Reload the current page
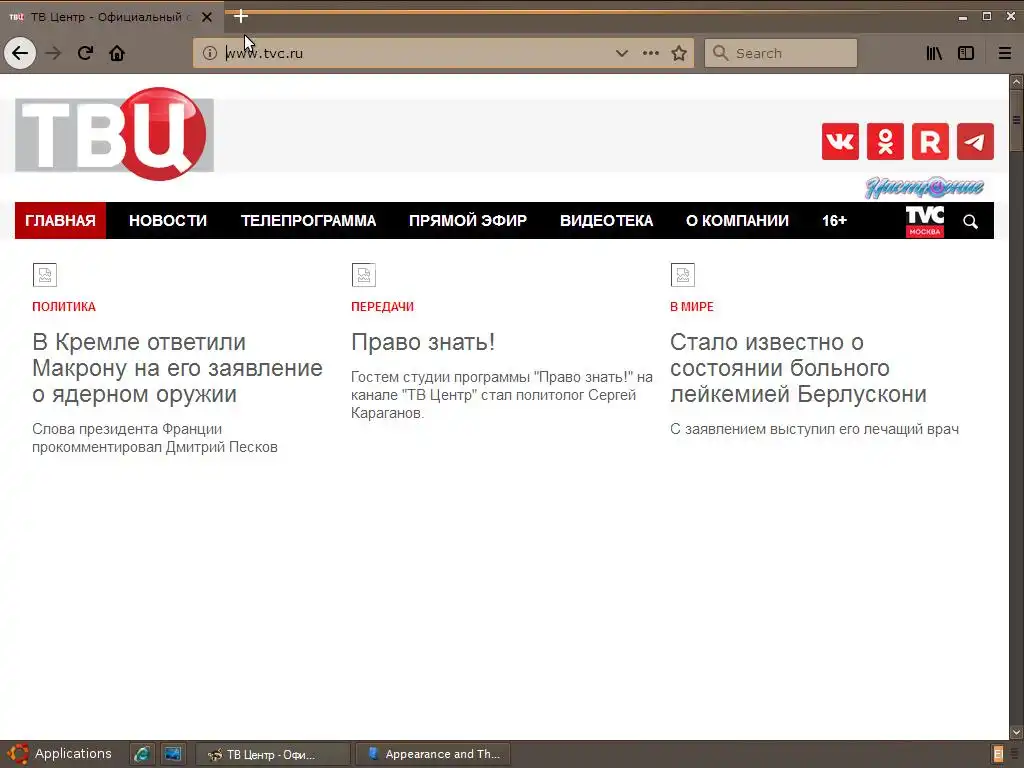Viewport: 1024px width, 768px height. (85, 53)
